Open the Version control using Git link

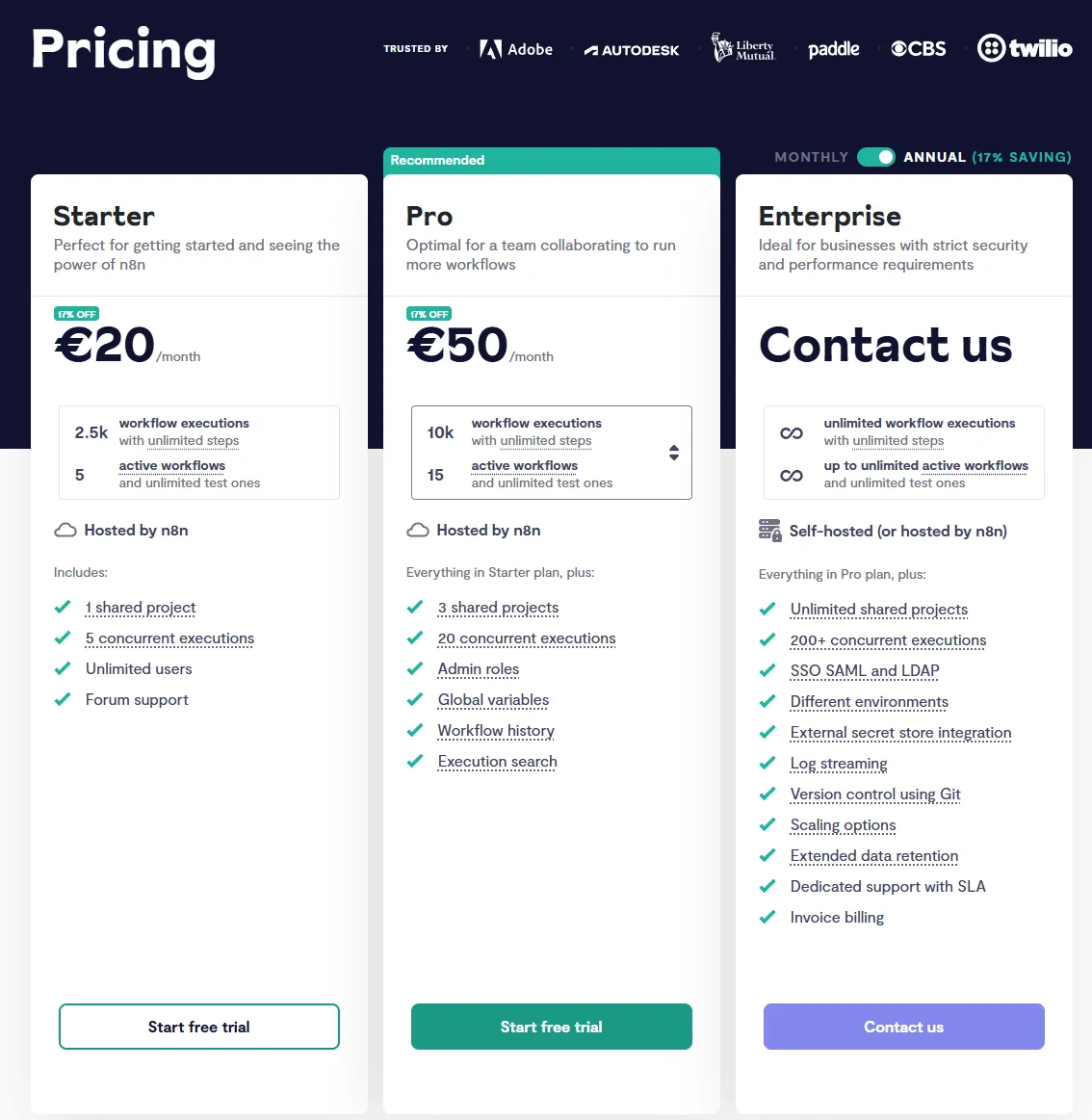coord(875,794)
